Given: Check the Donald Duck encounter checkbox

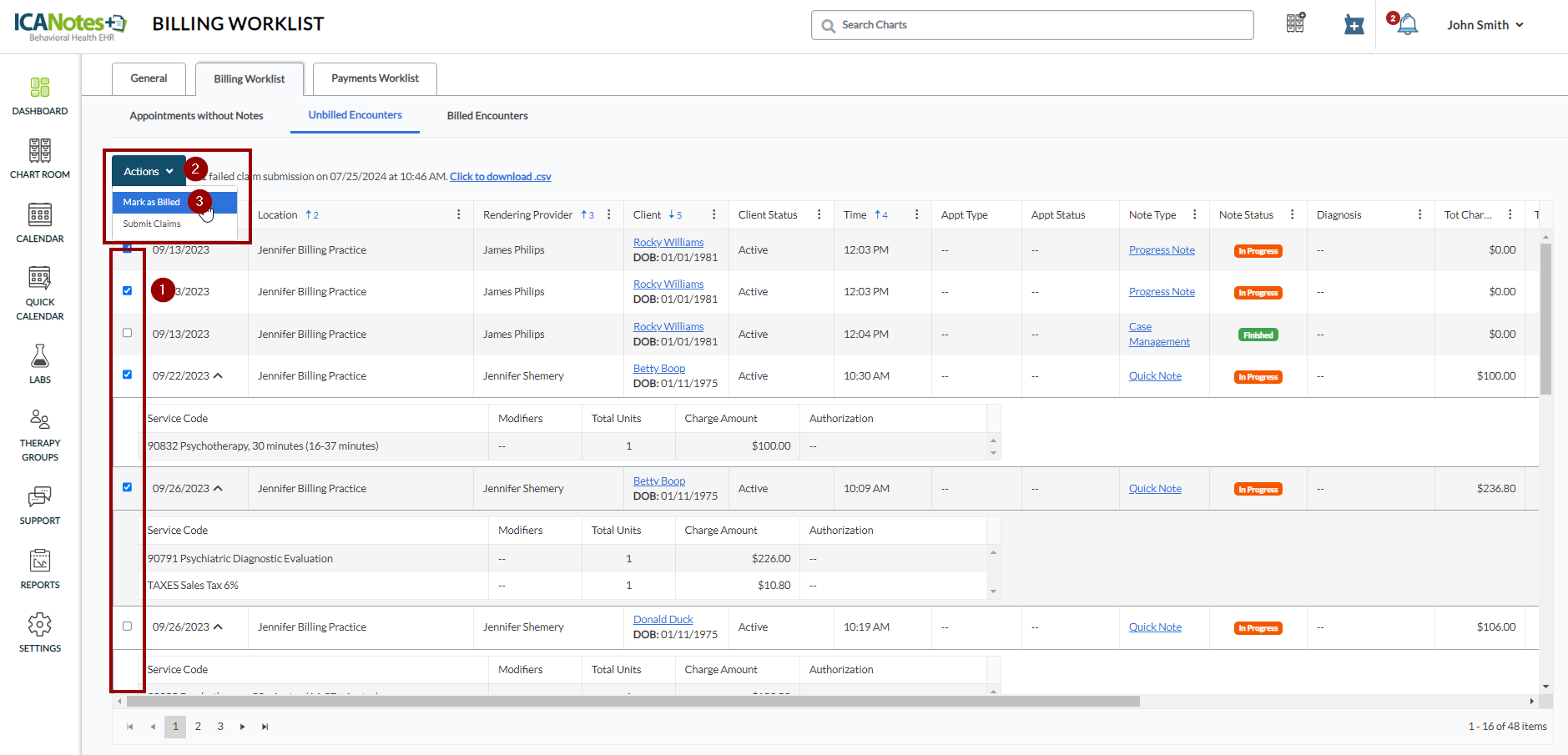Looking at the screenshot, I should 128,626.
